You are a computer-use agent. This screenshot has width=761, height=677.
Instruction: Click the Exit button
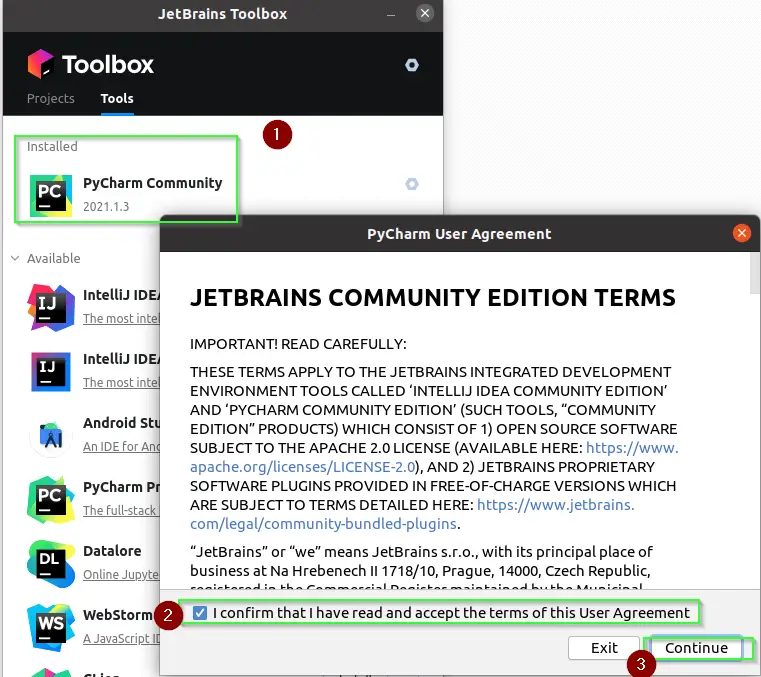[604, 648]
